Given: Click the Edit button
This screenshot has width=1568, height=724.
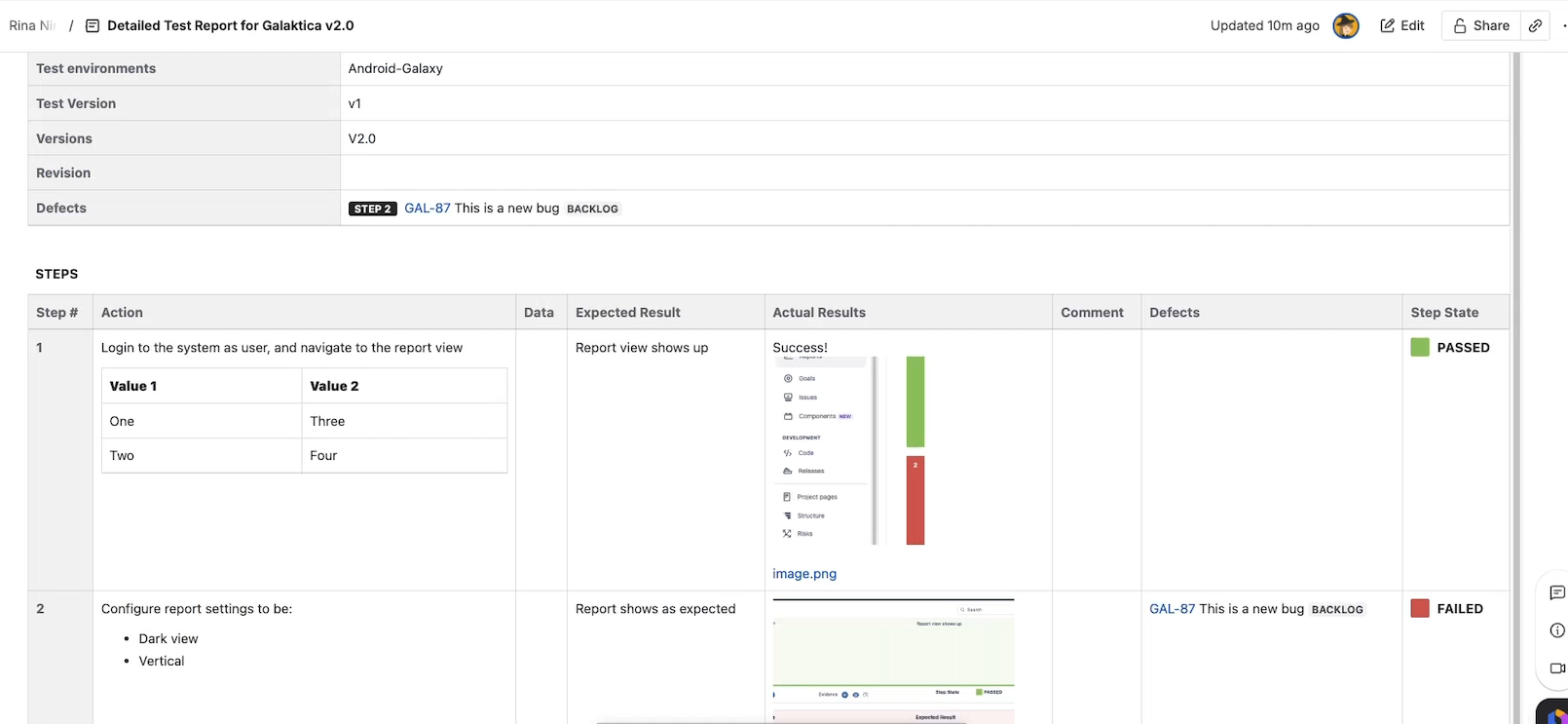Looking at the screenshot, I should click(x=1402, y=26).
